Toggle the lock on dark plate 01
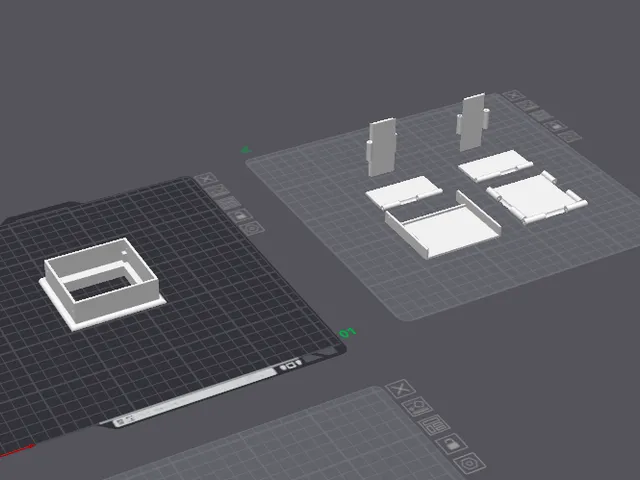The width and height of the screenshot is (640, 480). [x=240, y=215]
